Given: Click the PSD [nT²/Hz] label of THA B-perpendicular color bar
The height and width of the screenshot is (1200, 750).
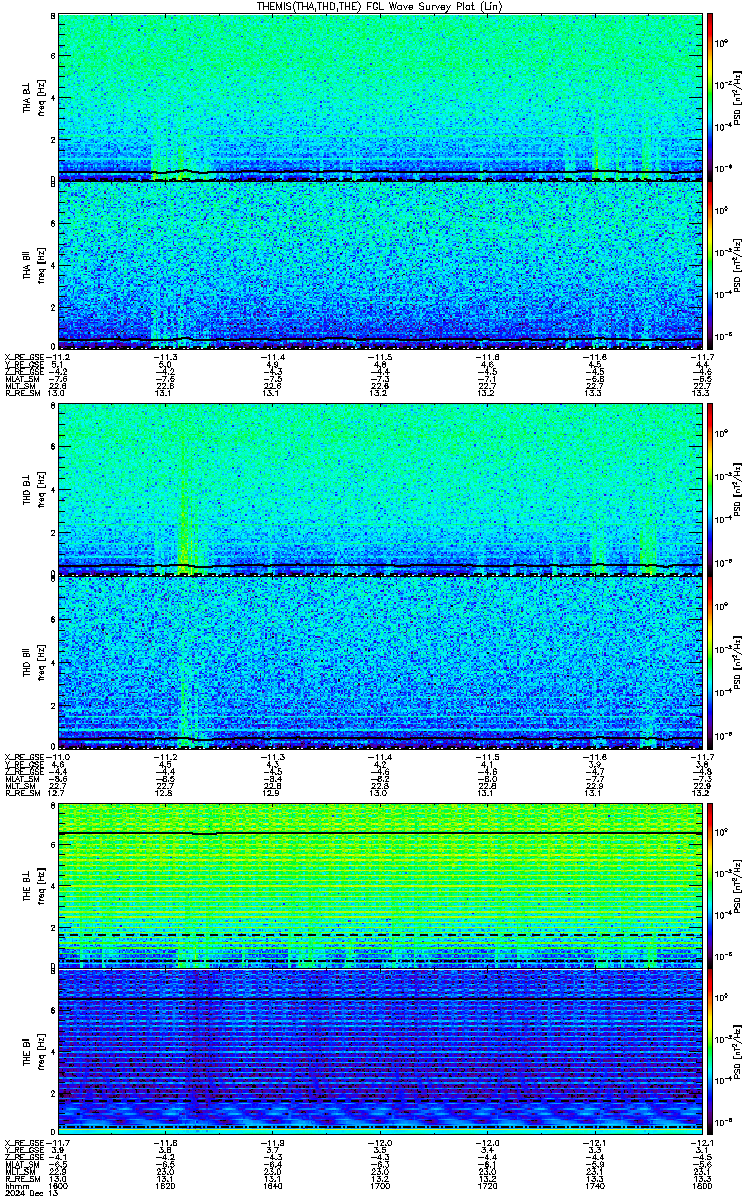Looking at the screenshot, I should (738, 98).
